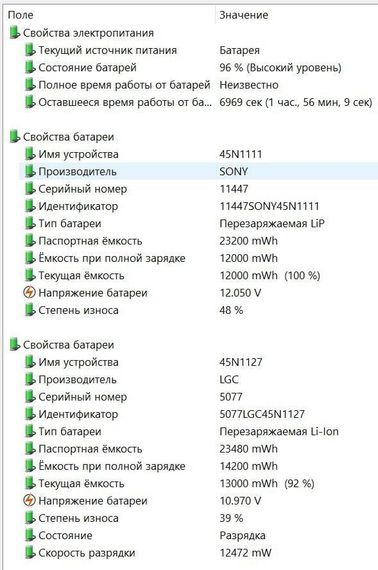Click the battery icon beside Свойства электропитания
This screenshot has height=570, width=378.
coord(15,33)
